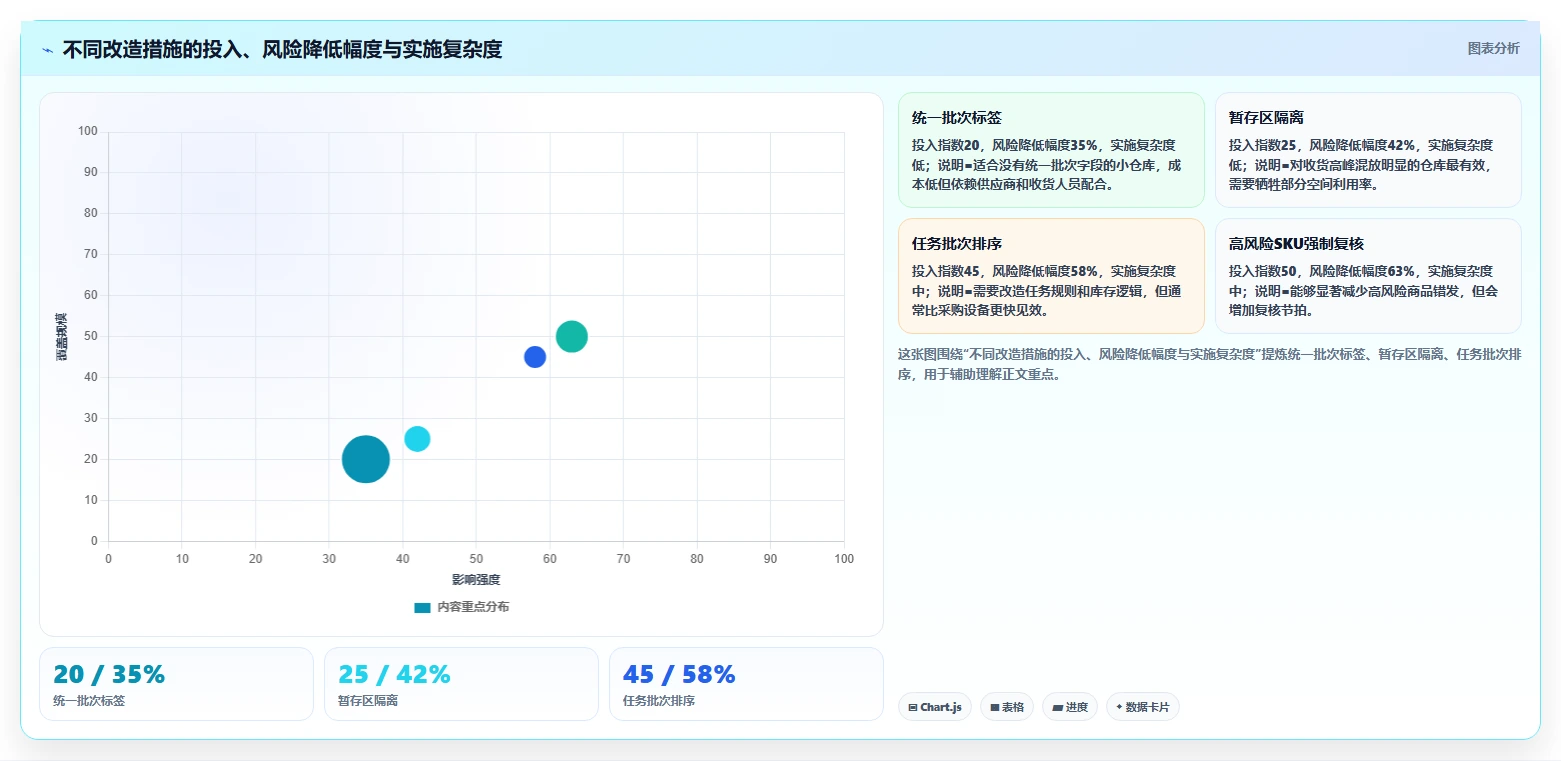This screenshot has width=1561, height=761.
Task: Click the rotated y-axis title of the chart
Action: tap(62, 337)
